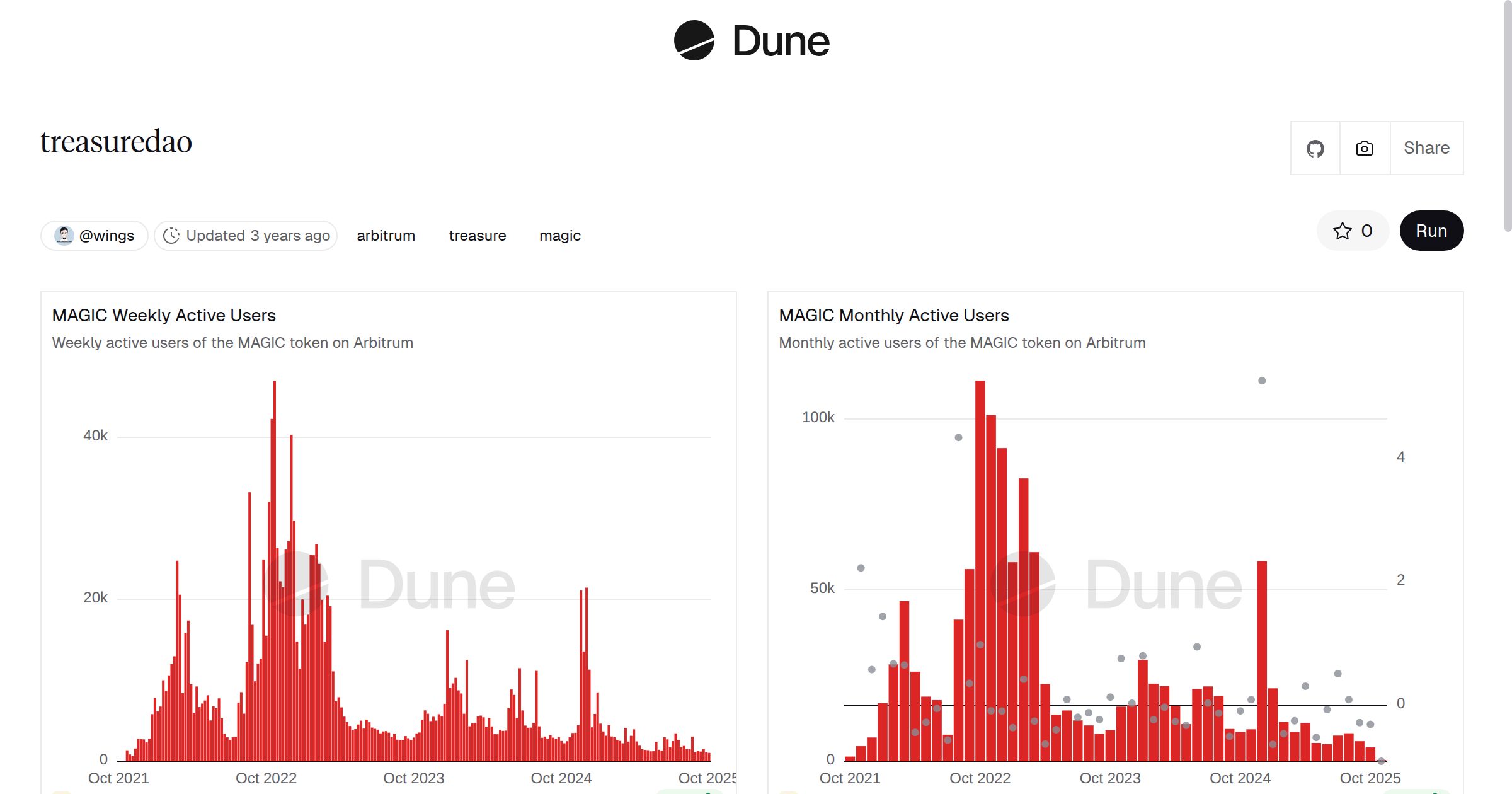
Task: Click the MAGIC Weekly Active Users title
Action: (x=164, y=315)
